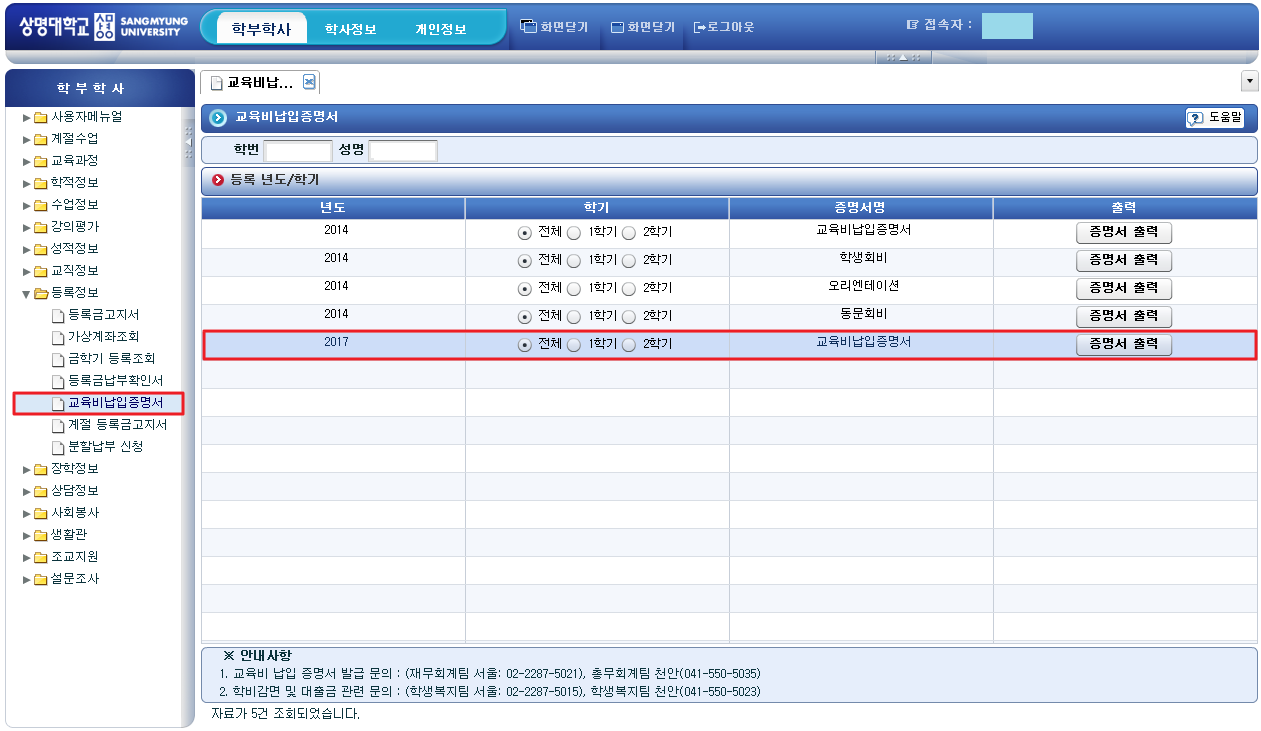The height and width of the screenshot is (731, 1261).
Task: Click the 로그아웃 logout icon
Action: coord(700,27)
